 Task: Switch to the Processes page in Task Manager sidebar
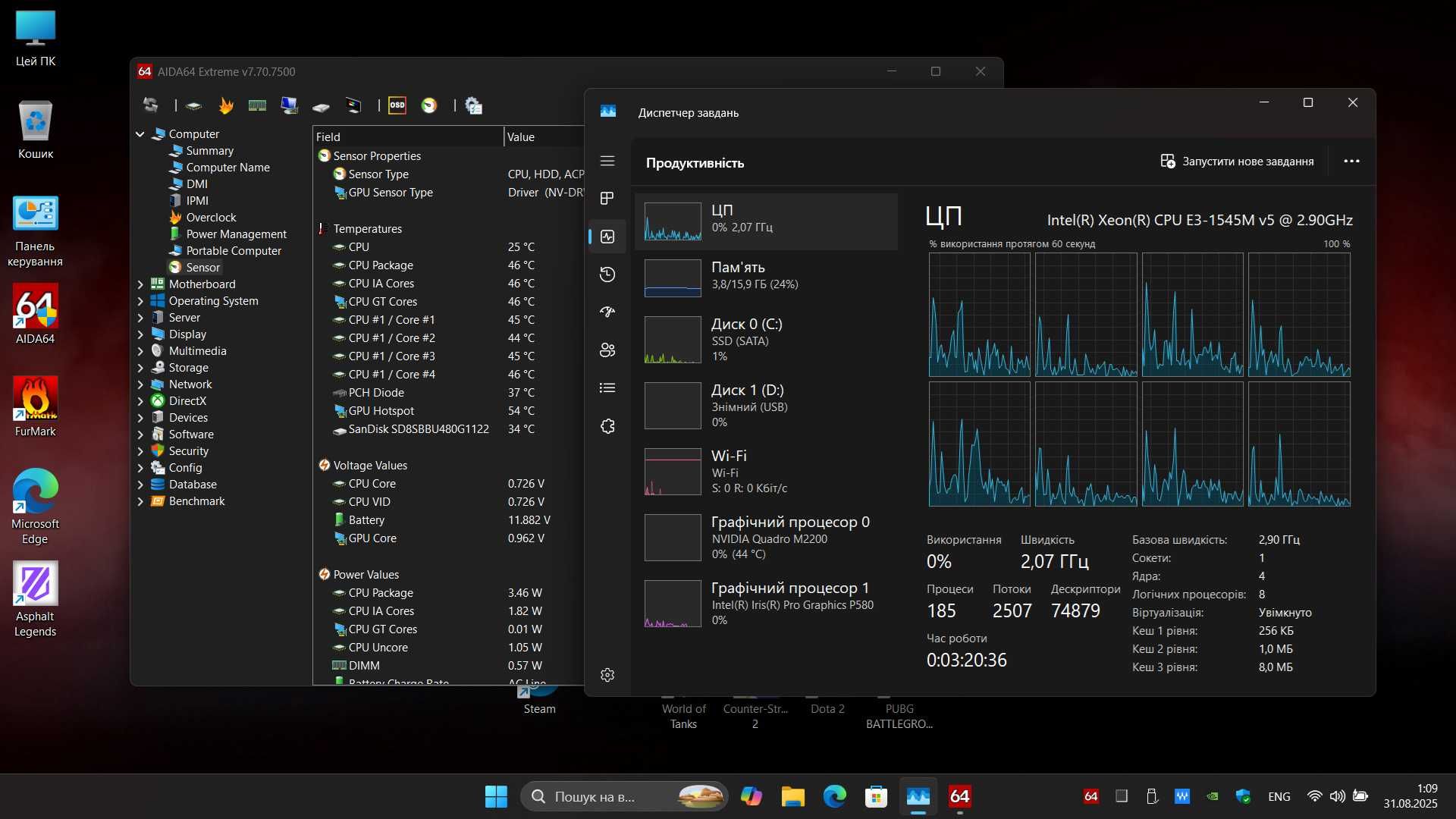click(x=607, y=199)
